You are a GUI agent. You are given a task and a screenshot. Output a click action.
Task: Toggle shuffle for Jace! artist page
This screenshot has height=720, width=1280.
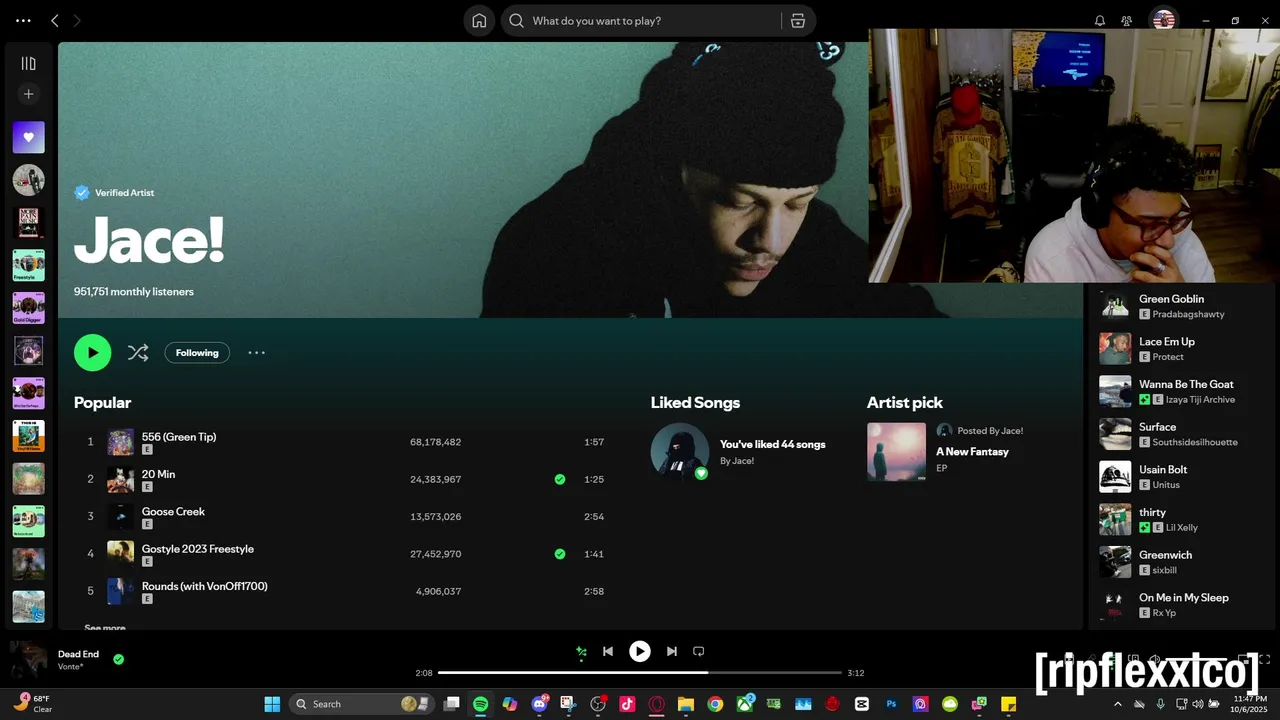(x=138, y=352)
